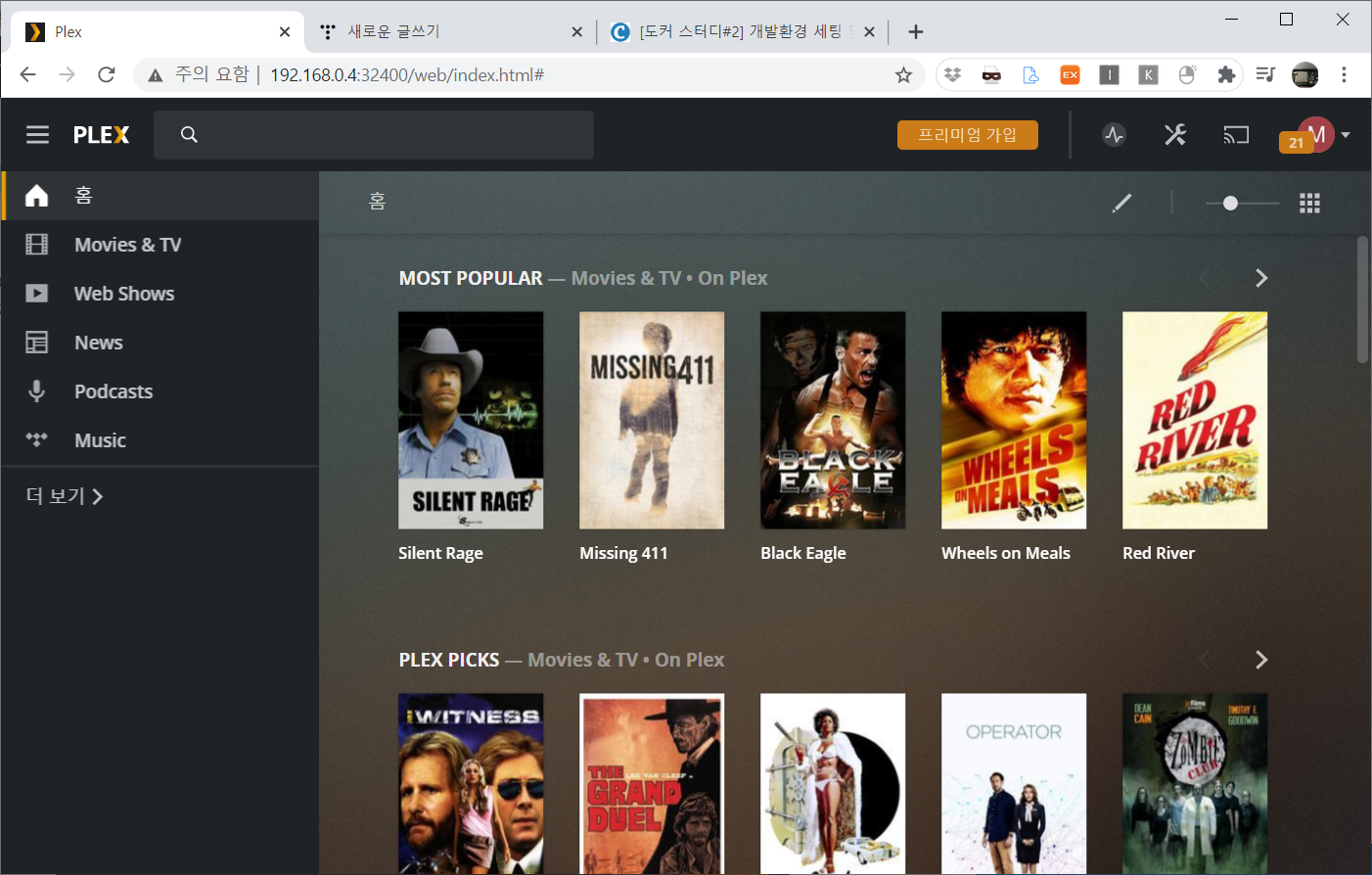Open Movies & TV in sidebar

click(160, 245)
